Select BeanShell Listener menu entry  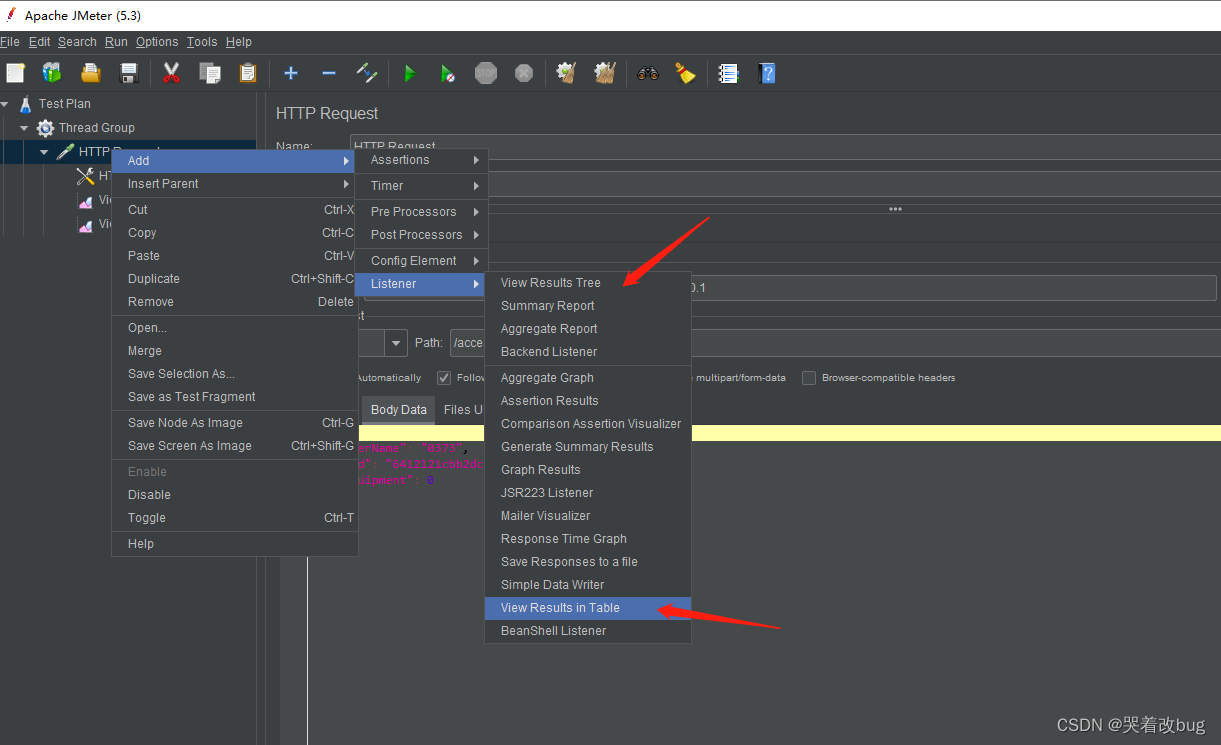[588, 631]
